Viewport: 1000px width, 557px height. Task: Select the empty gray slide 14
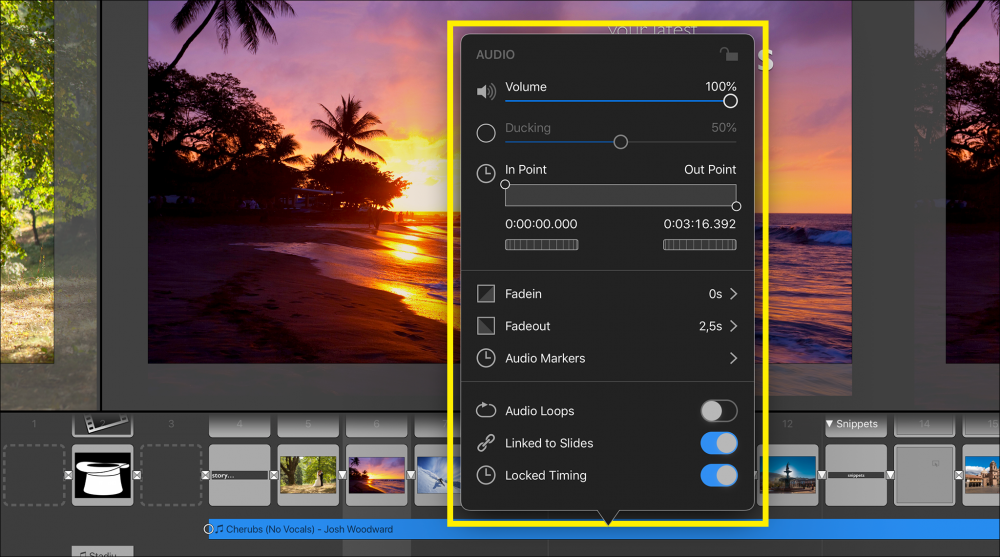tap(924, 475)
